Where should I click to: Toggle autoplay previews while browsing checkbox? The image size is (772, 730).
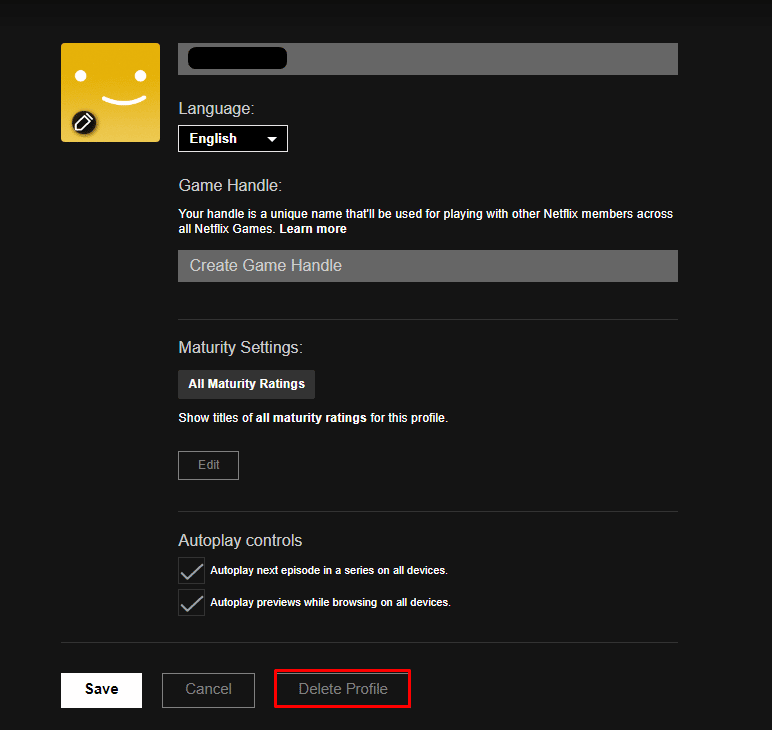pyautogui.click(x=192, y=603)
